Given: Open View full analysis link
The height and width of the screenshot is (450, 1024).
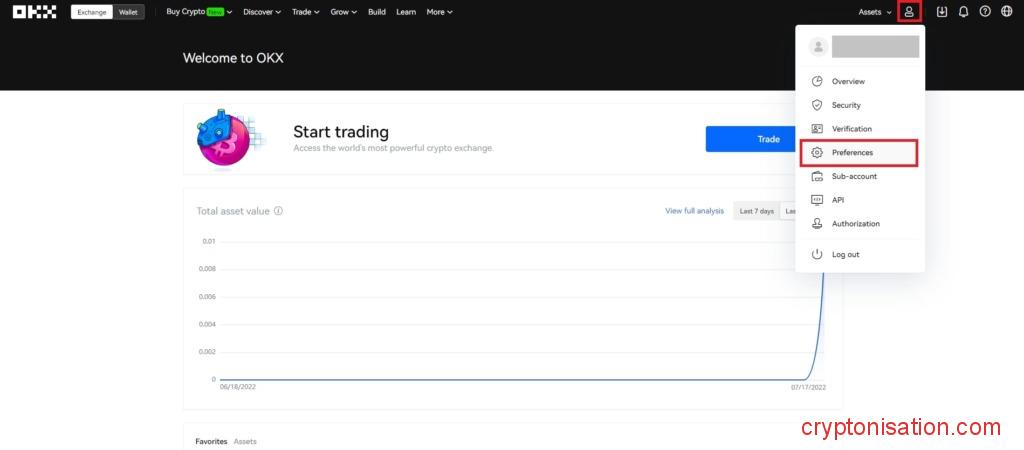Looking at the screenshot, I should 694,211.
